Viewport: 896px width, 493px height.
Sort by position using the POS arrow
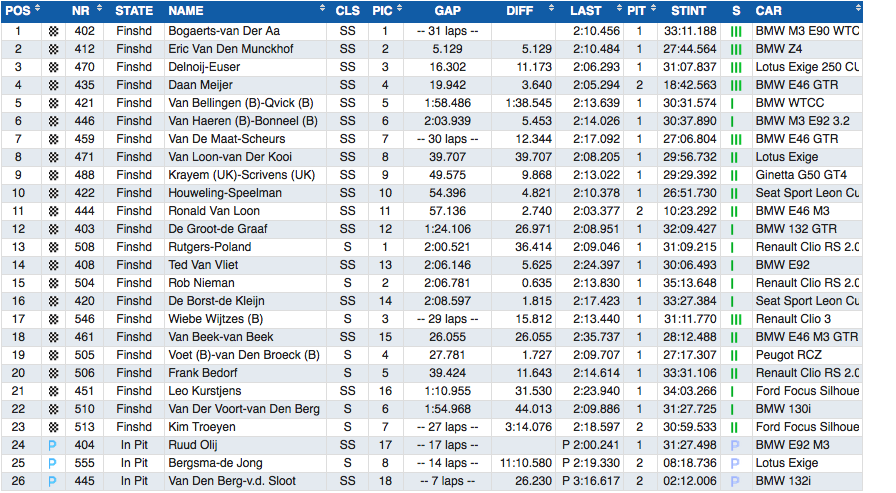click(x=37, y=10)
